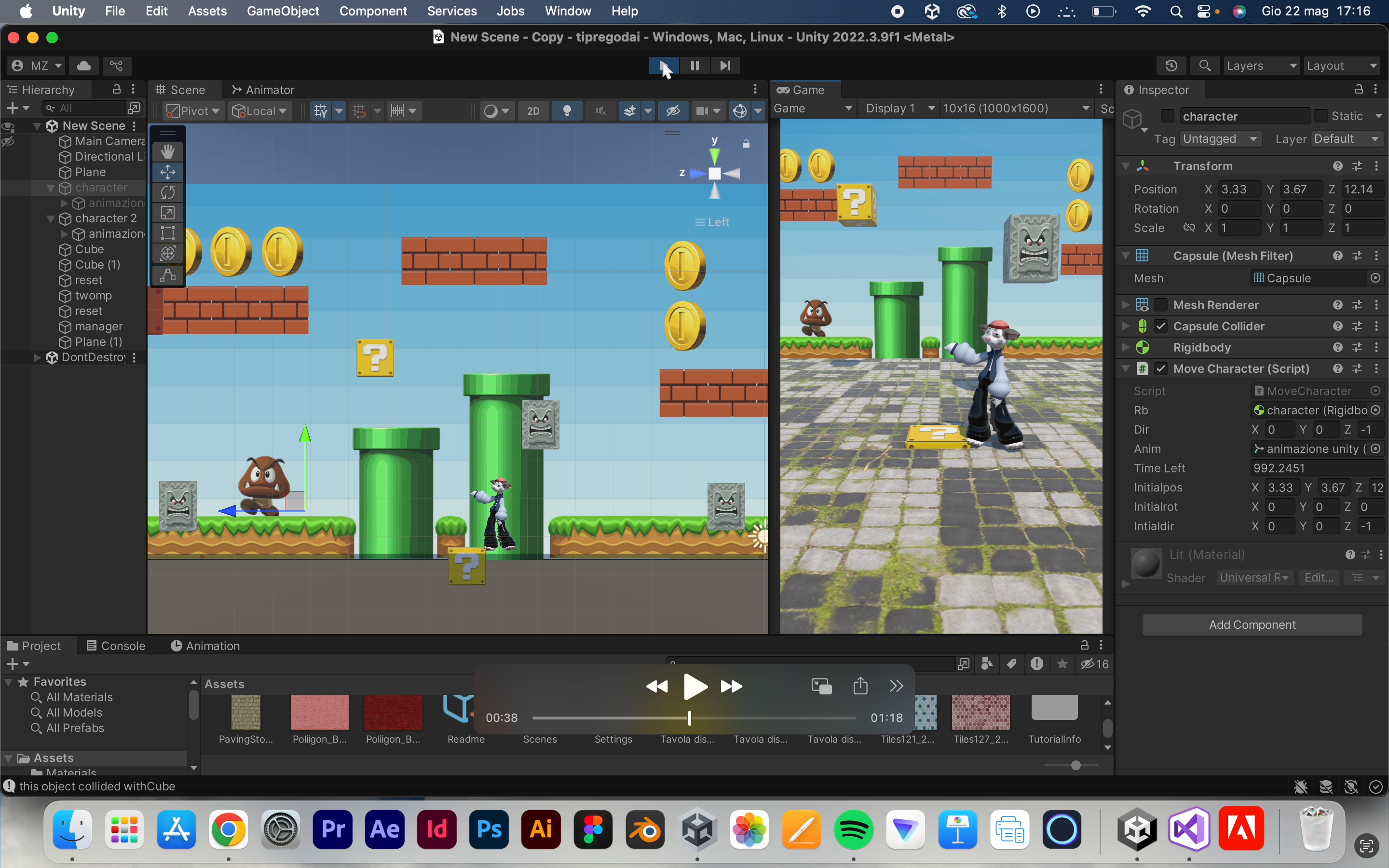
Task: Select the Scale tool in Scene
Action: click(168, 212)
